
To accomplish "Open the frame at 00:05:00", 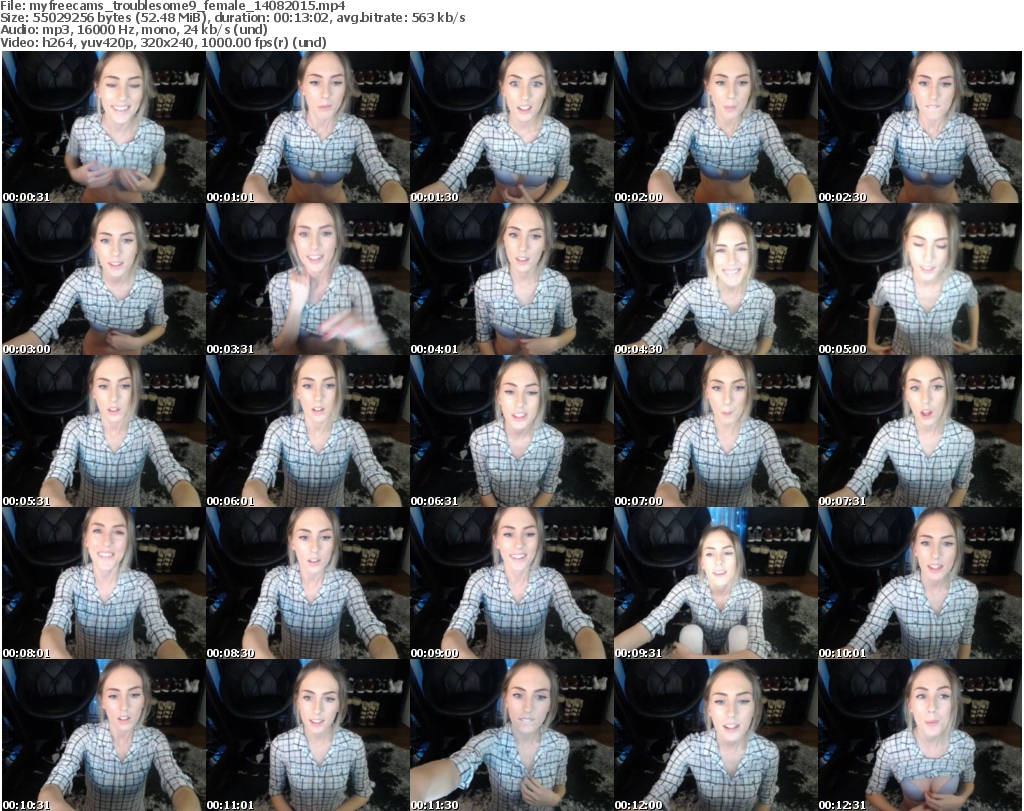I will 920,279.
